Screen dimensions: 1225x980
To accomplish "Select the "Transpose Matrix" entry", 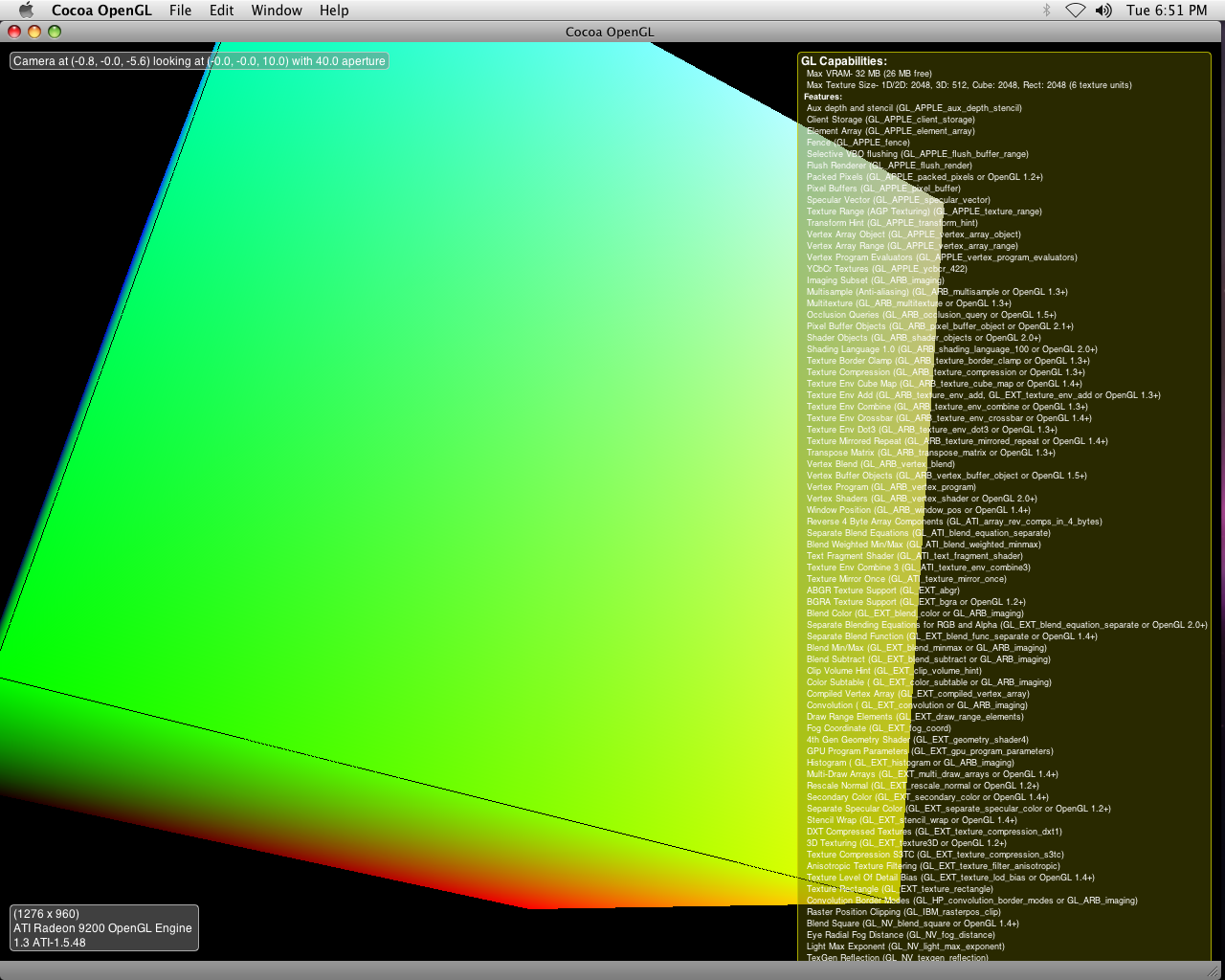I will [x=930, y=453].
